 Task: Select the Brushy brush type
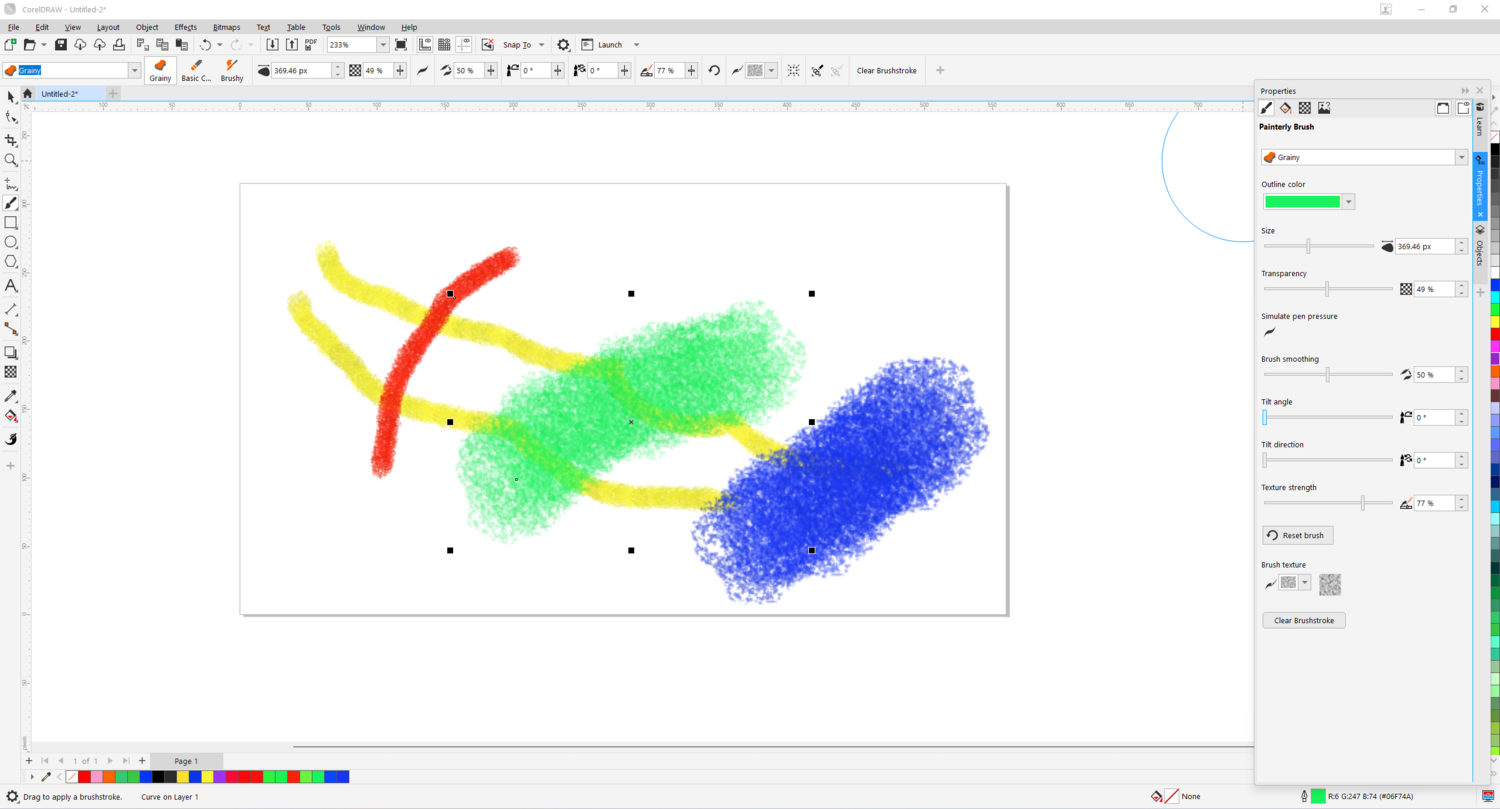coord(232,70)
